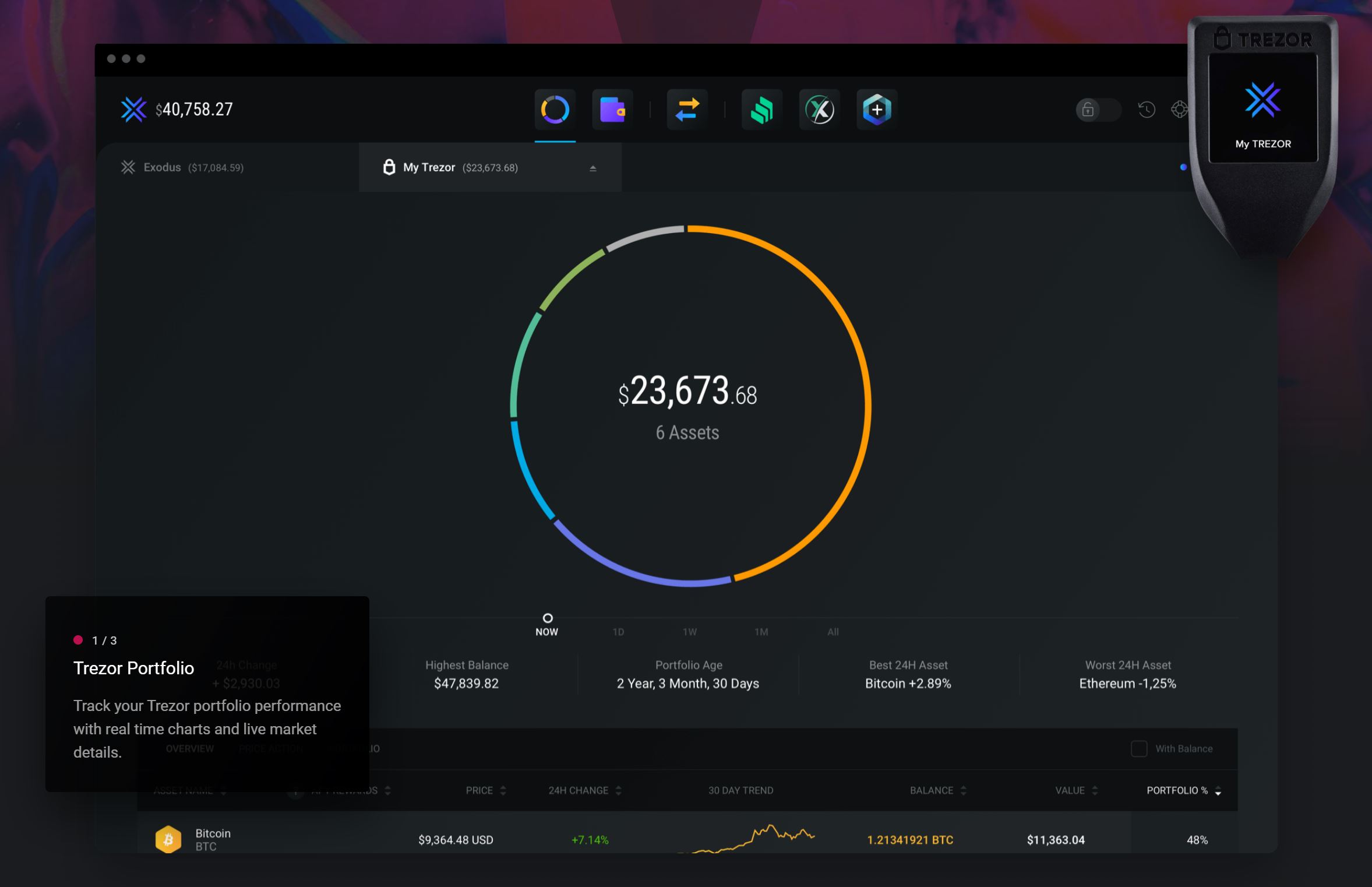The width and height of the screenshot is (1372, 887).
Task: Click the Exodus X icon in portfolio tab
Action: 128,167
